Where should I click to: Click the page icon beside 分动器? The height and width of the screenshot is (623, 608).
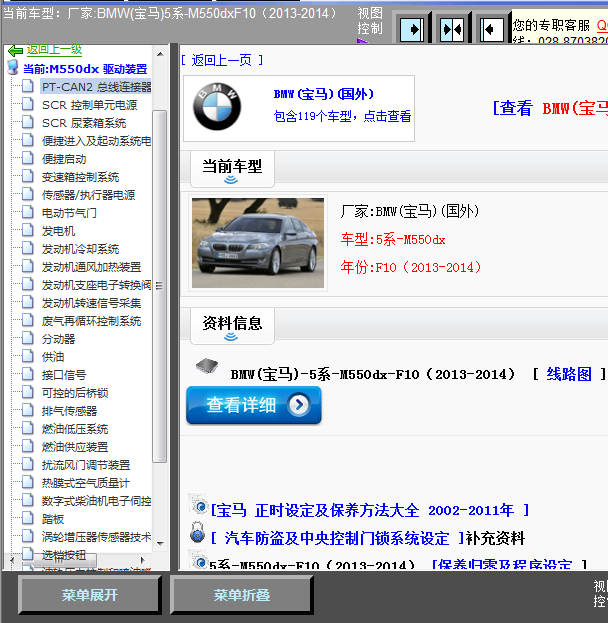click(28, 338)
